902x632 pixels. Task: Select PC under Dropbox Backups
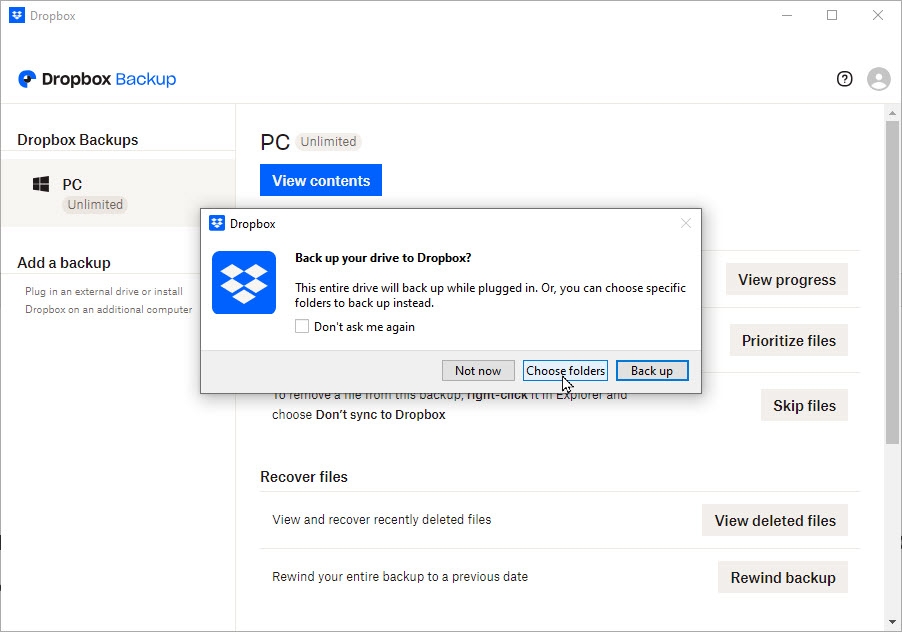tap(72, 184)
